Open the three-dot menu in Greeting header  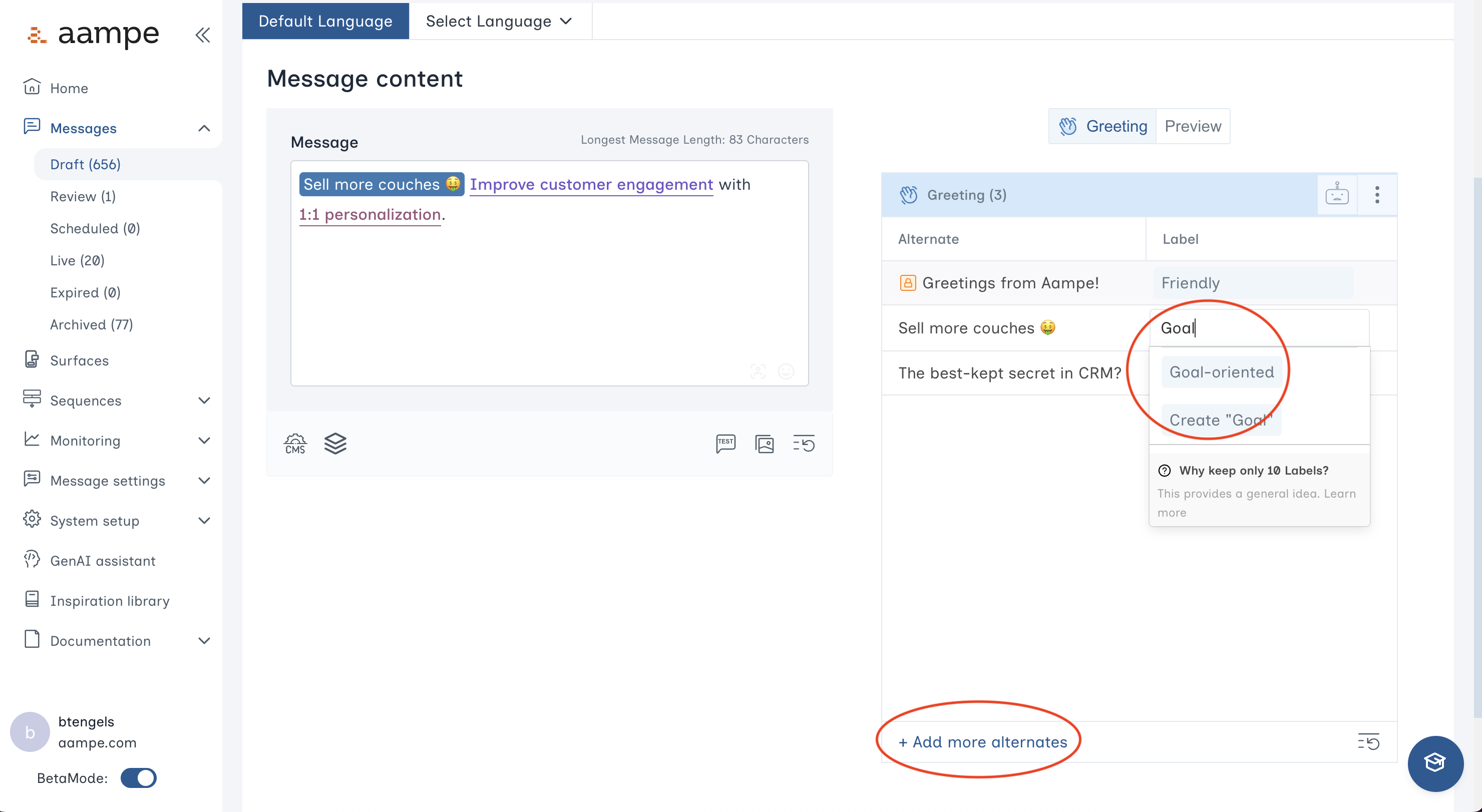(1377, 195)
